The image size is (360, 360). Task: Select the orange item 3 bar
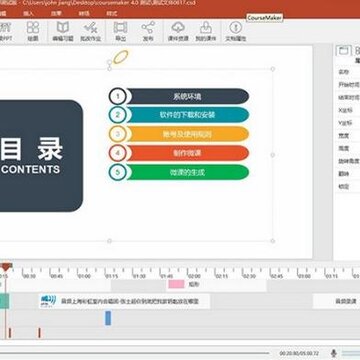pos(187,134)
